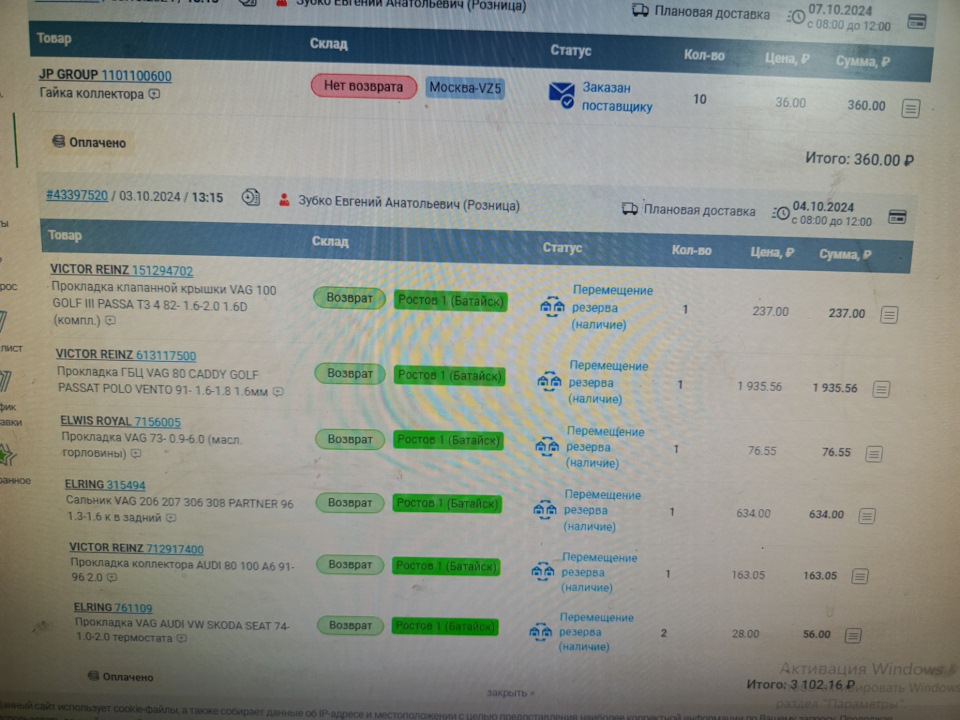Click Ростов 1 (Батайск) badge for ELWIS ROYAL
The image size is (960, 720).
pos(448,440)
